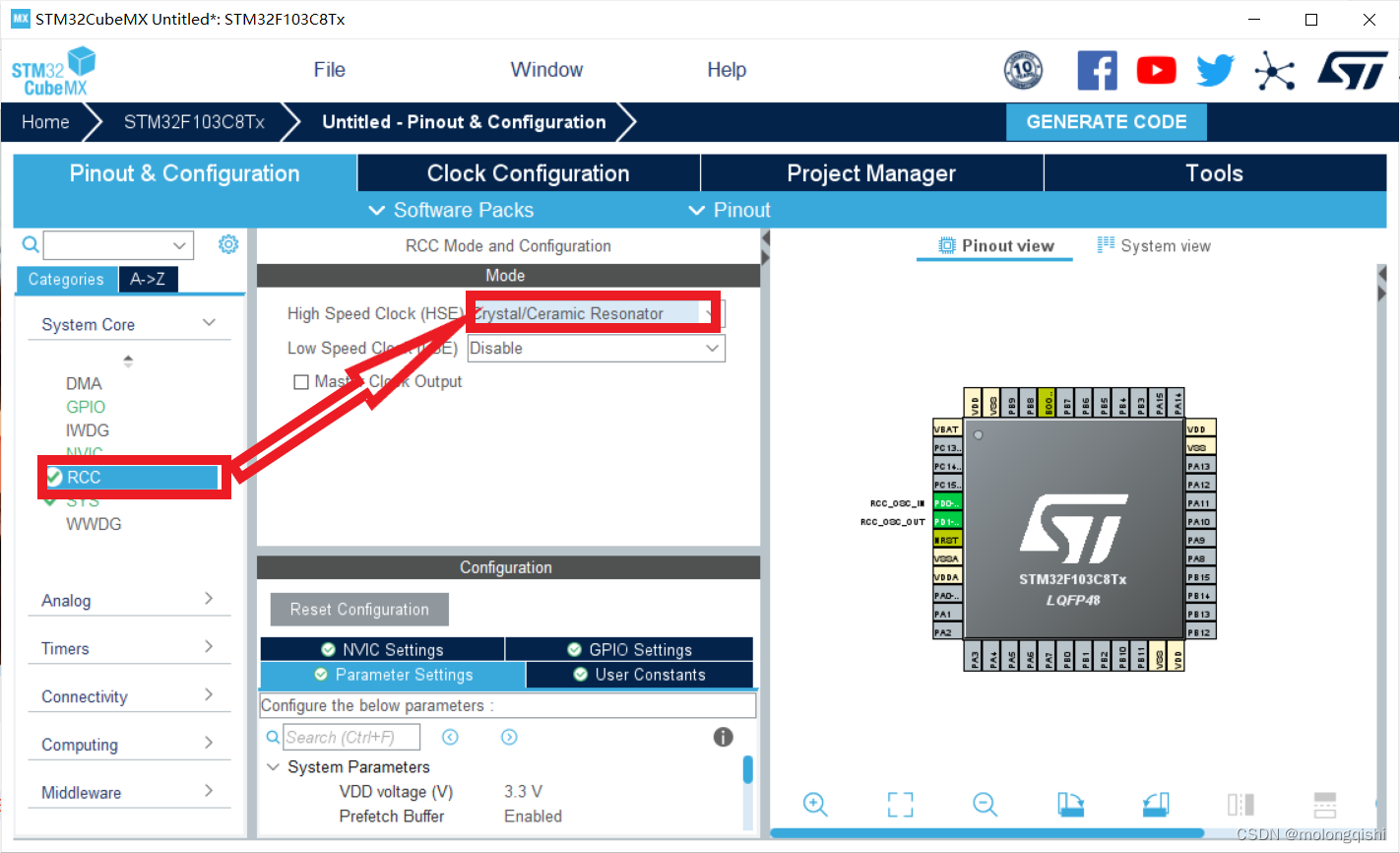Screen dimensions: 1400x853
Task: Click the PD0 RCC_OSC_IN pin
Action: coord(947,503)
